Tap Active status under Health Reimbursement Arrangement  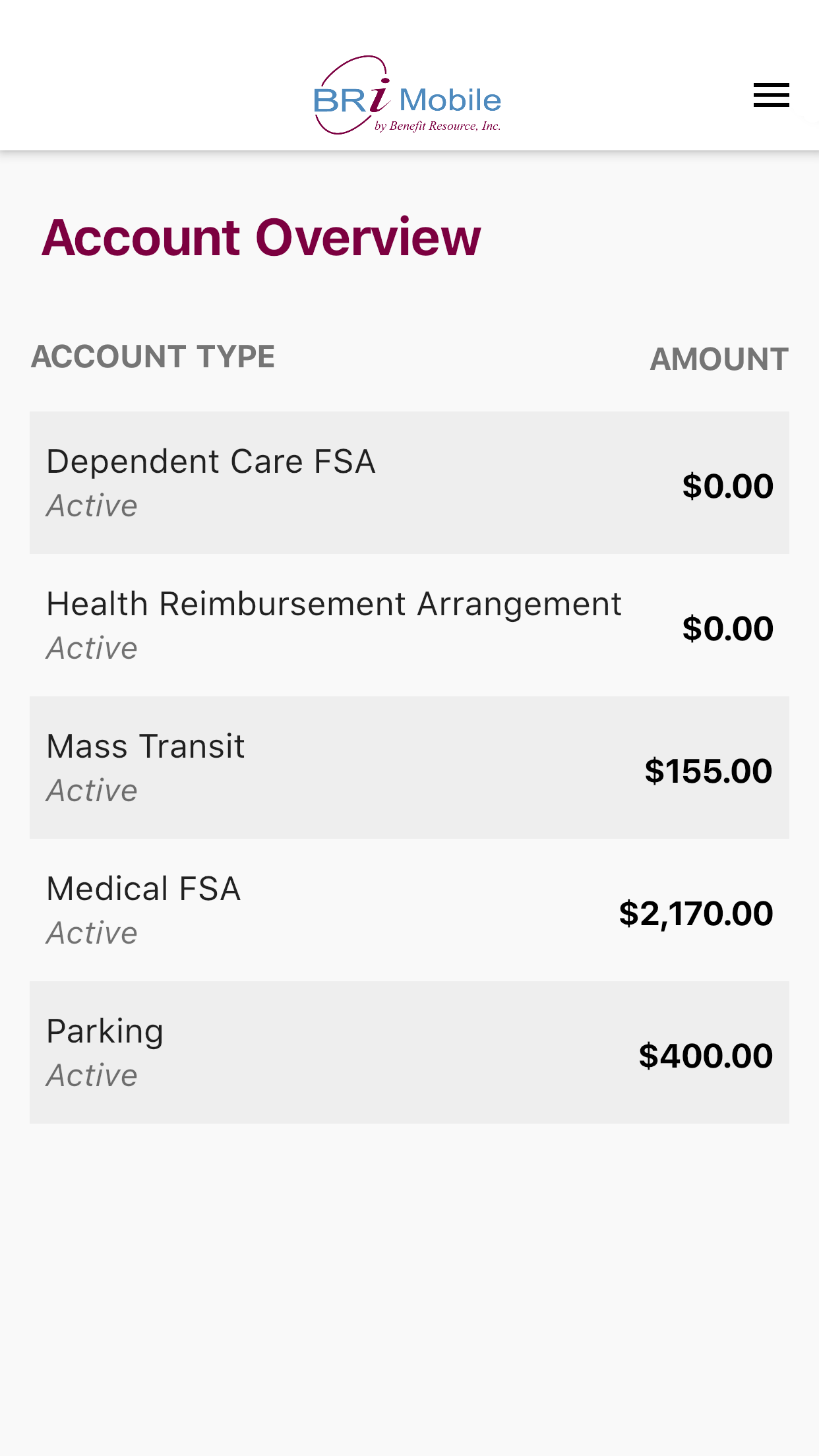pos(92,648)
